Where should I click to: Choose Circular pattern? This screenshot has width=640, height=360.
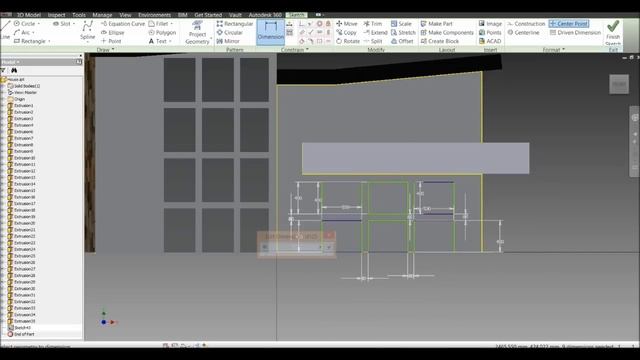click(x=229, y=32)
